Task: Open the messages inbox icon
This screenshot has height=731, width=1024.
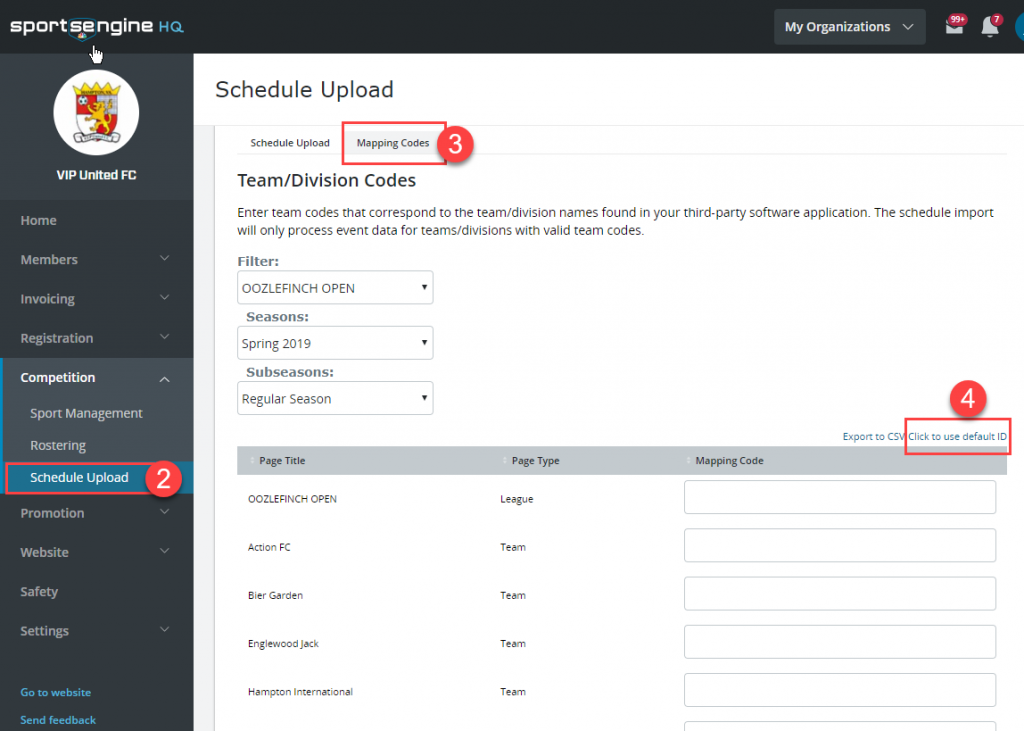Action: click(x=955, y=25)
